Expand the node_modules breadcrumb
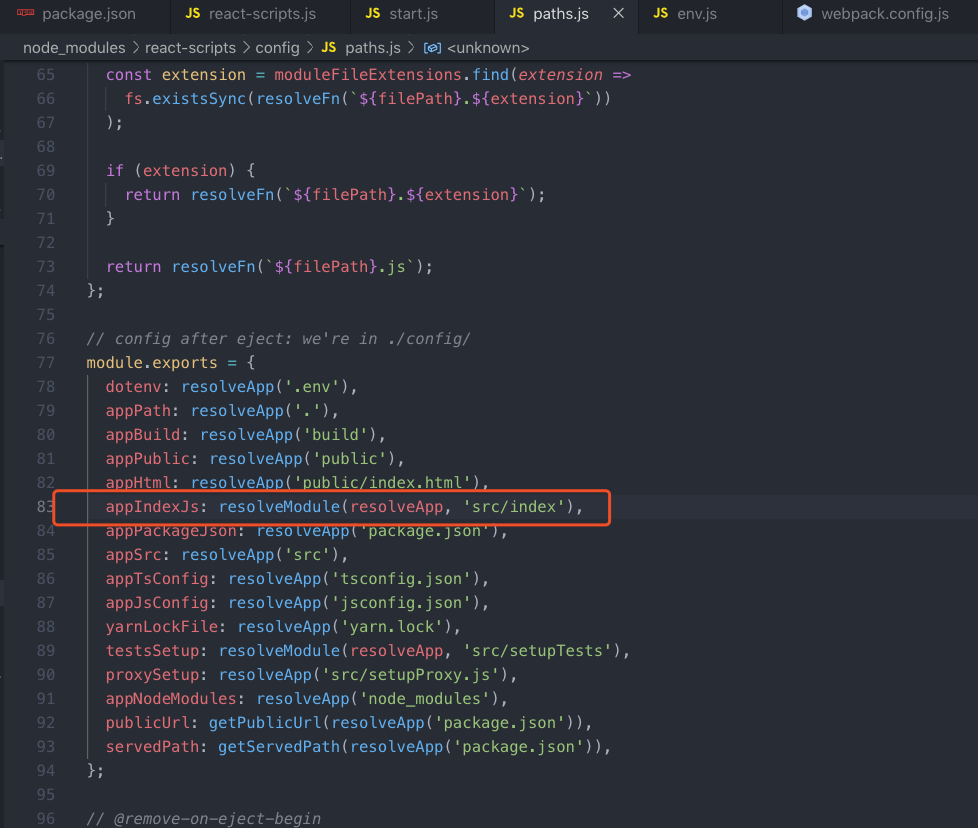 point(74,48)
